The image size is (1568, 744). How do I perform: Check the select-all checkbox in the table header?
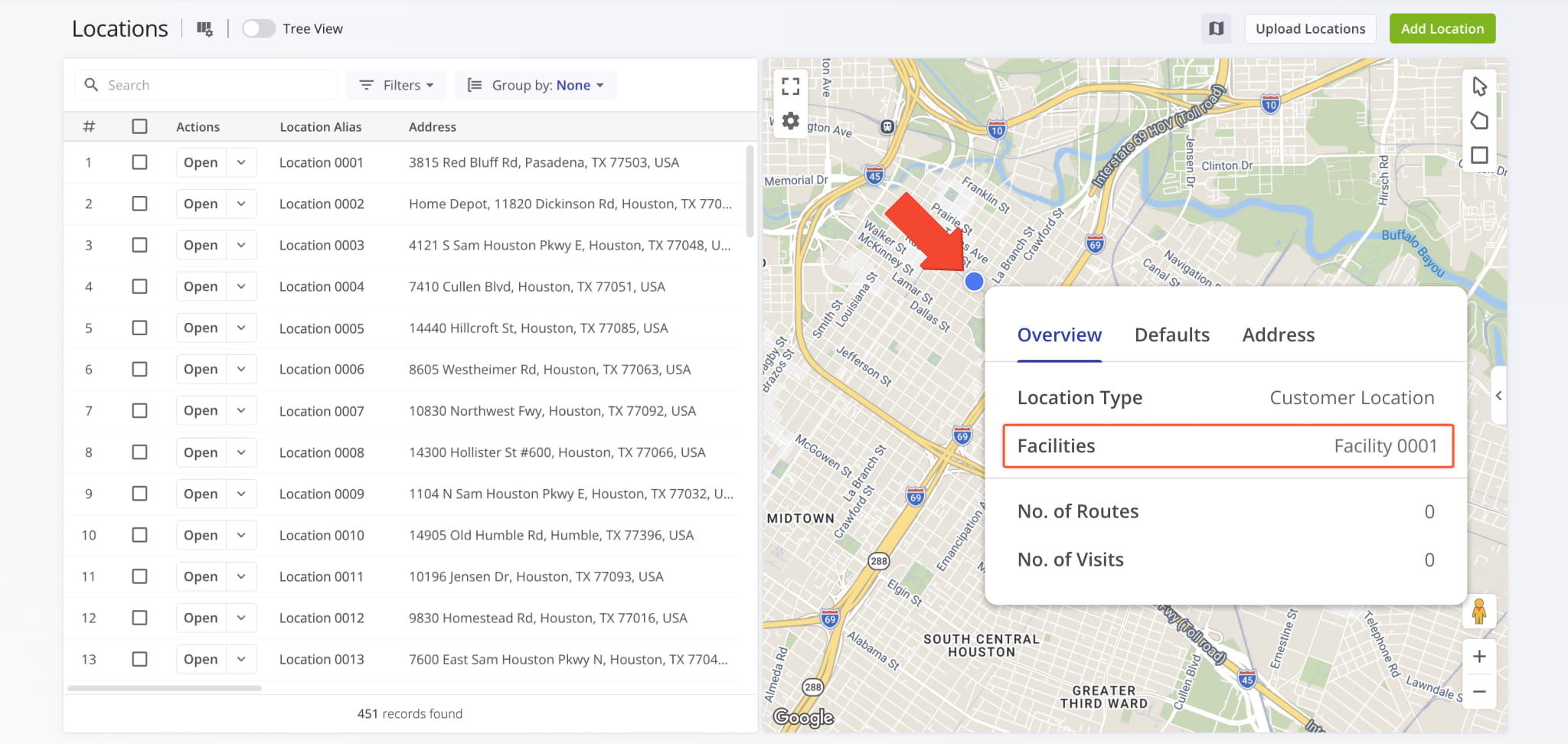point(139,126)
